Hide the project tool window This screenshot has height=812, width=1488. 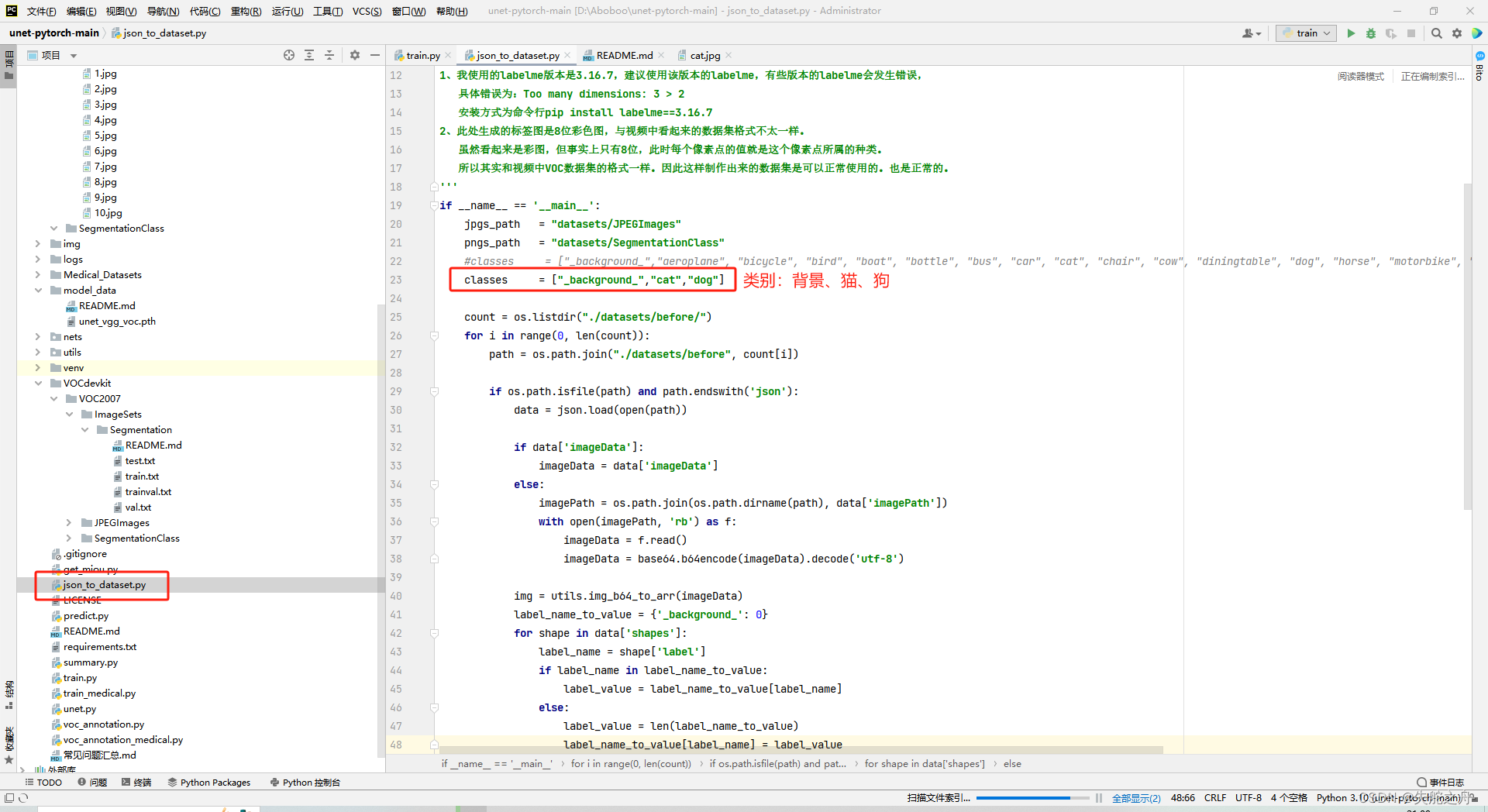pos(375,55)
